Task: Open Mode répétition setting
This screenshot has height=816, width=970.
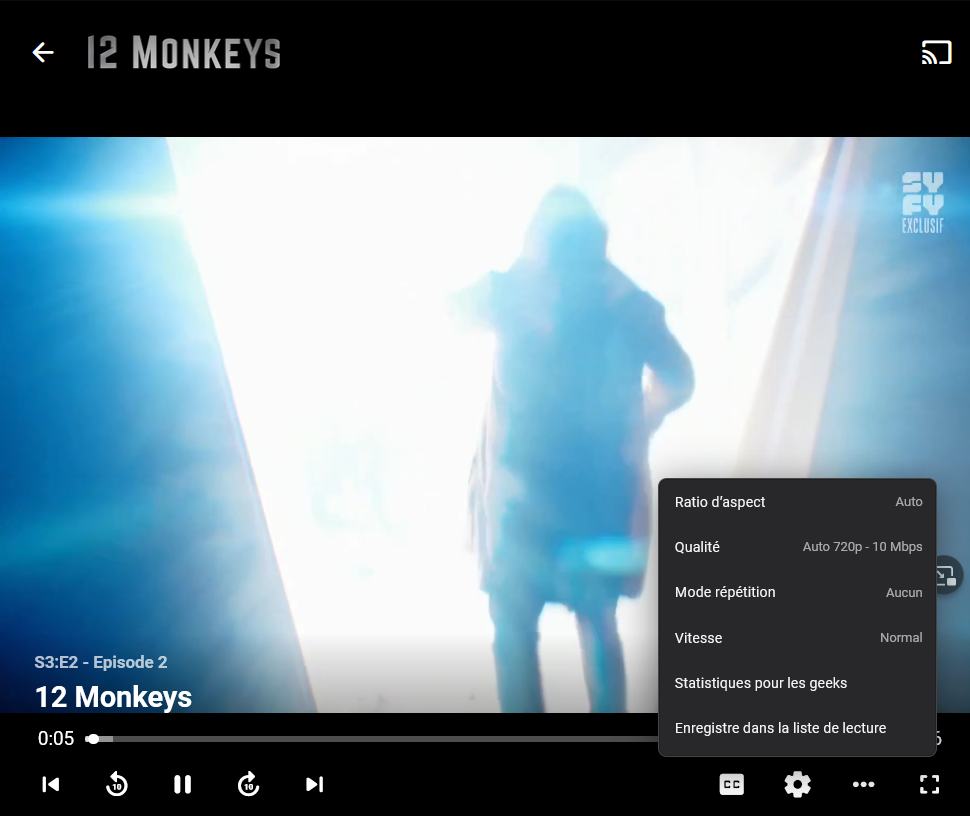Action: click(x=797, y=592)
